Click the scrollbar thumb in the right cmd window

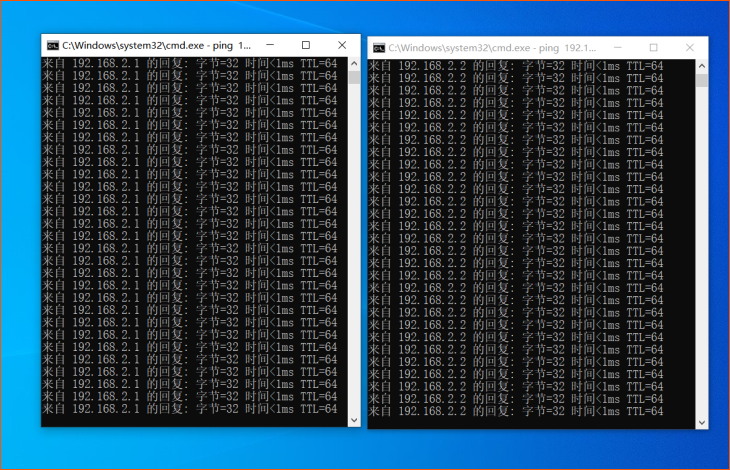702,80
